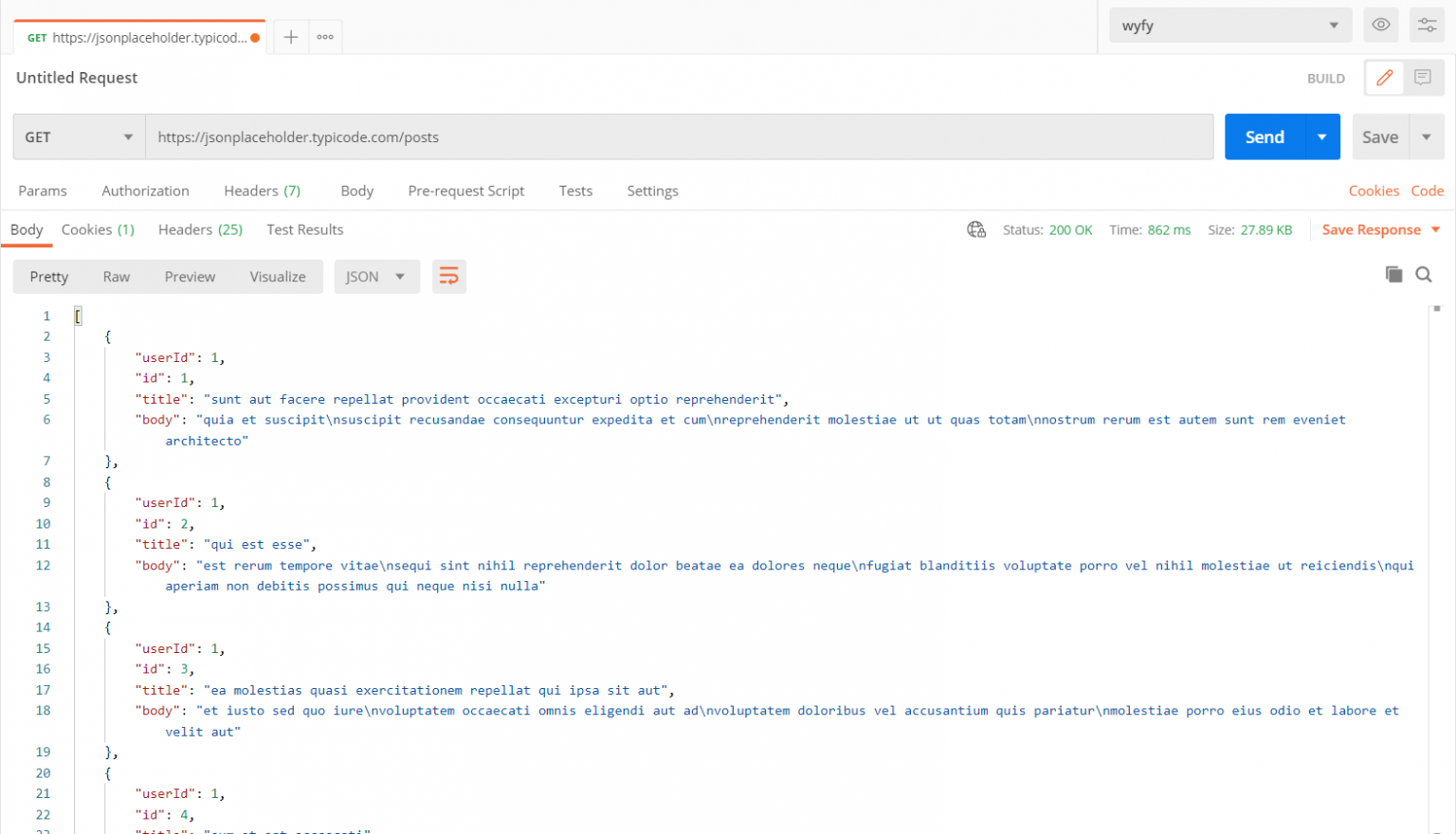The height and width of the screenshot is (834, 1456).
Task: Open workspace settings with the sliders icon
Action: tap(1427, 25)
